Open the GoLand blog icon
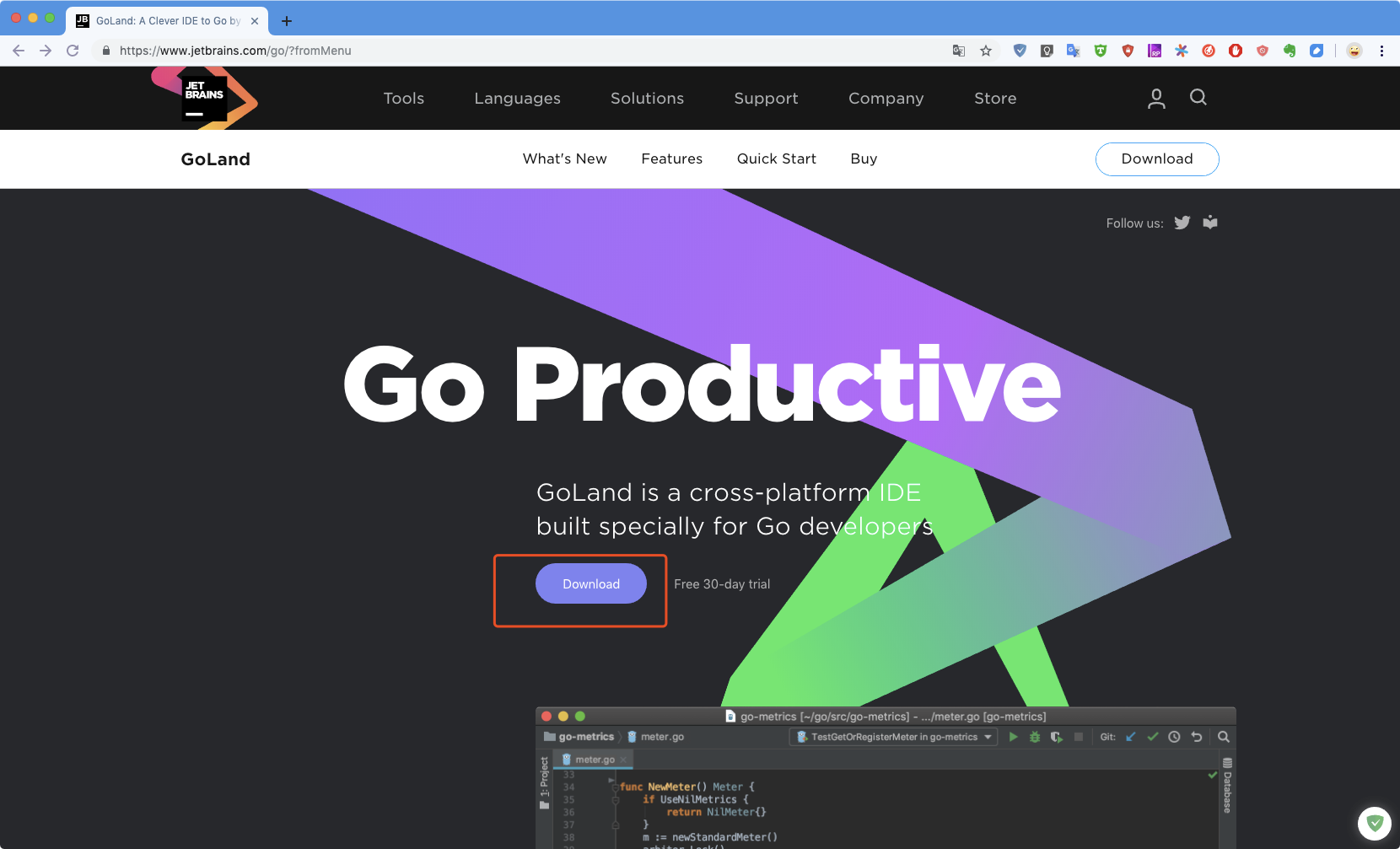 [x=1210, y=223]
